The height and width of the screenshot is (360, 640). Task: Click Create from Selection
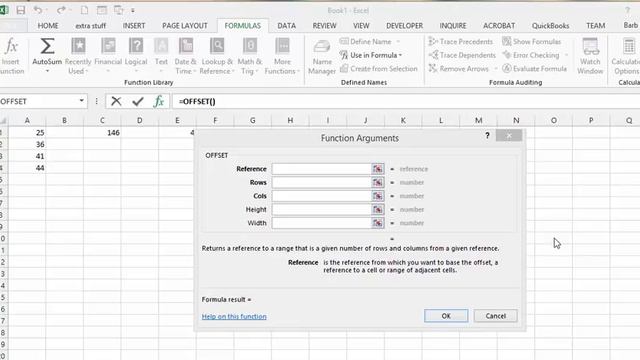coord(379,69)
